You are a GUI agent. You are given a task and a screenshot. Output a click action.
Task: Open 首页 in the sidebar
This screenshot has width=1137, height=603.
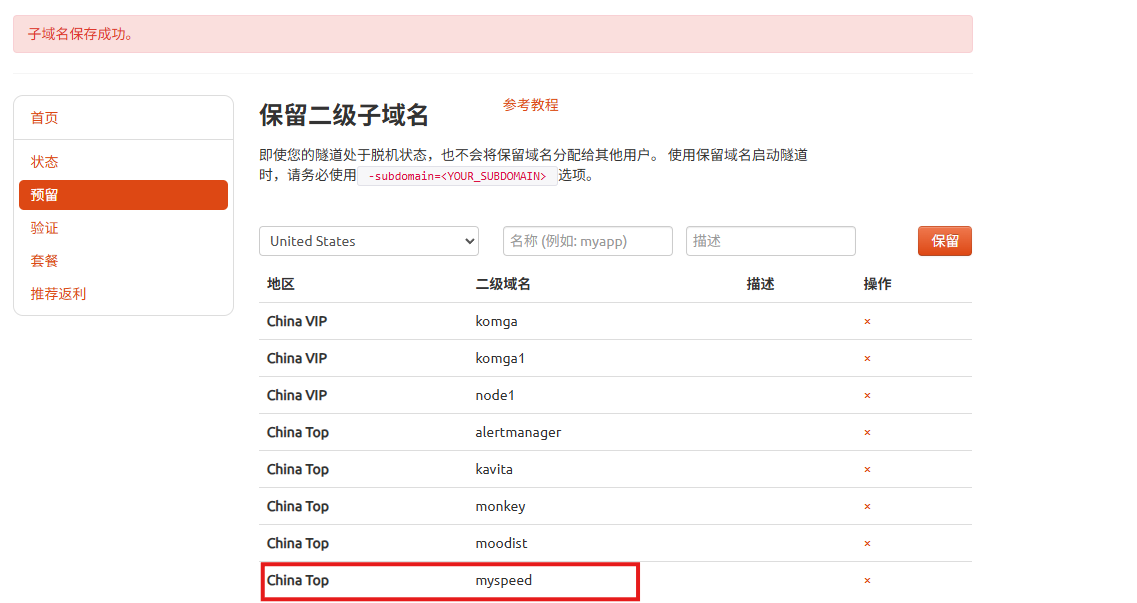(44, 118)
